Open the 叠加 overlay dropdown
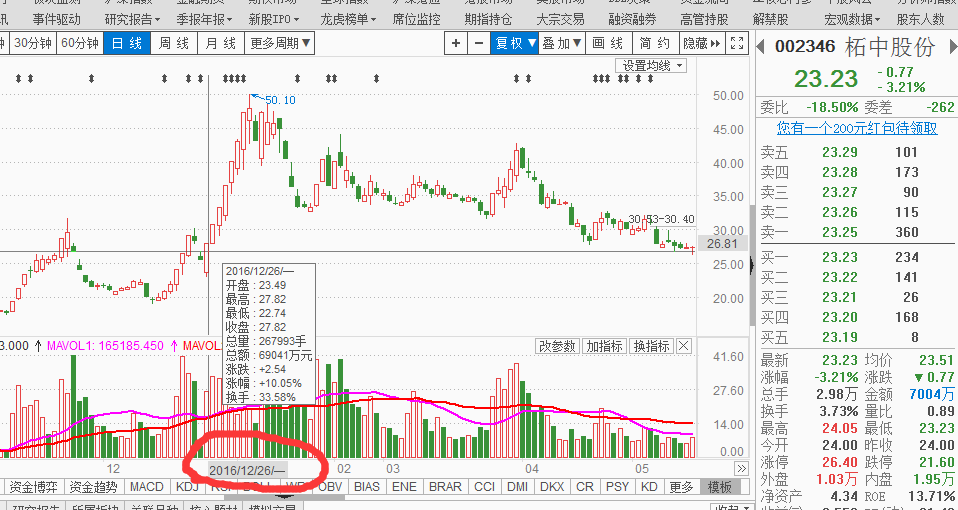The image size is (958, 510). (562, 43)
